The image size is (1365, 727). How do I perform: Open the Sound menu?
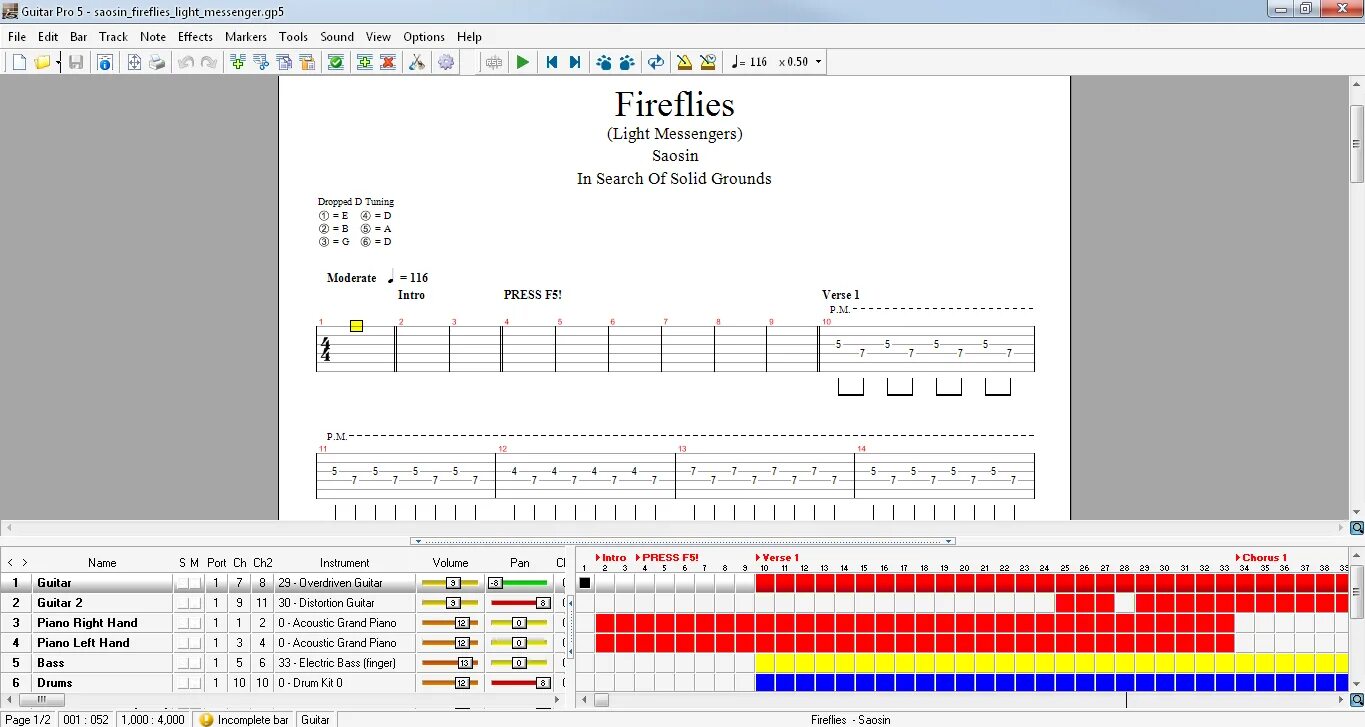[x=337, y=37]
